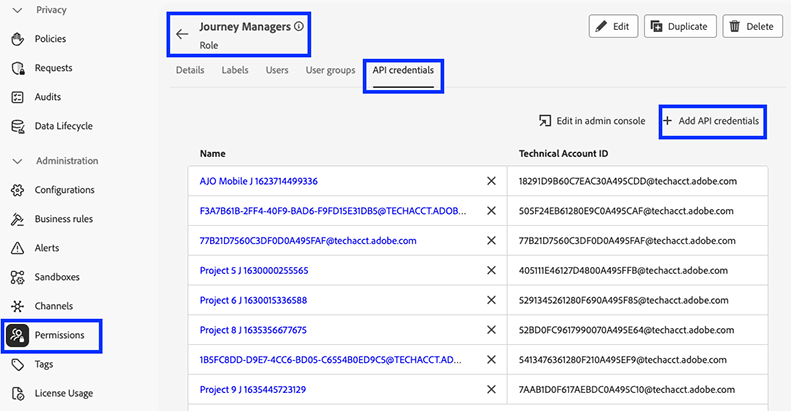
Task: Remove Project 5 credential using X
Action: pyautogui.click(x=491, y=271)
